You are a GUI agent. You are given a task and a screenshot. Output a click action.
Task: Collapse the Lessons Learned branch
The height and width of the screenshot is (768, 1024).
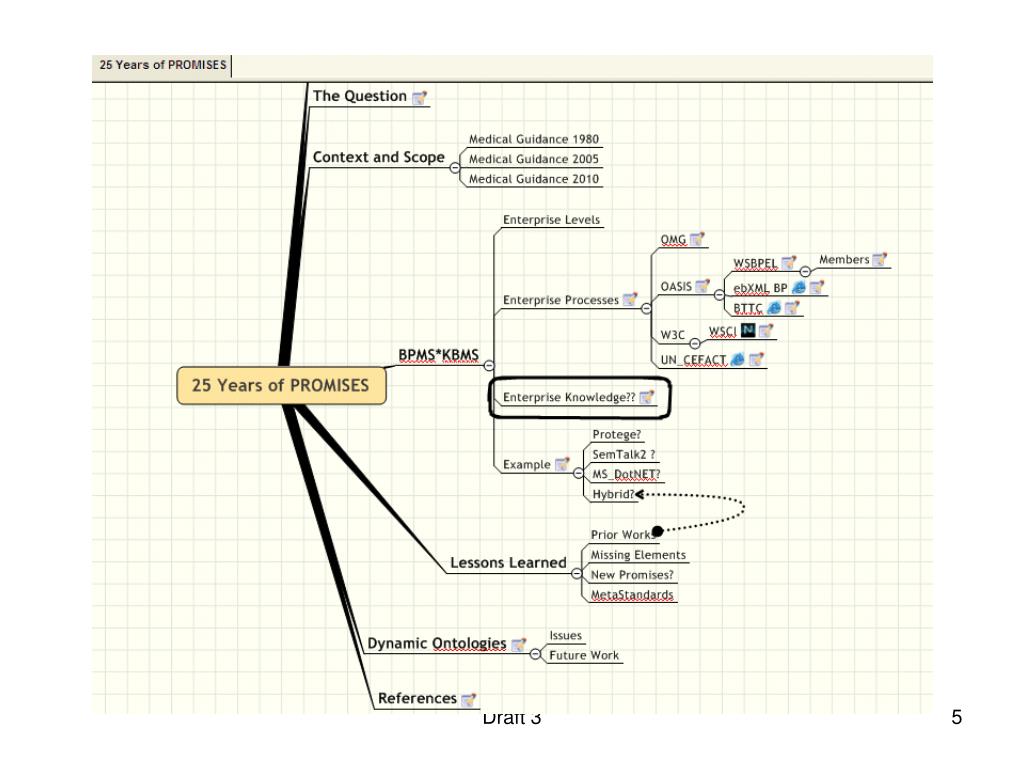pyautogui.click(x=576, y=573)
